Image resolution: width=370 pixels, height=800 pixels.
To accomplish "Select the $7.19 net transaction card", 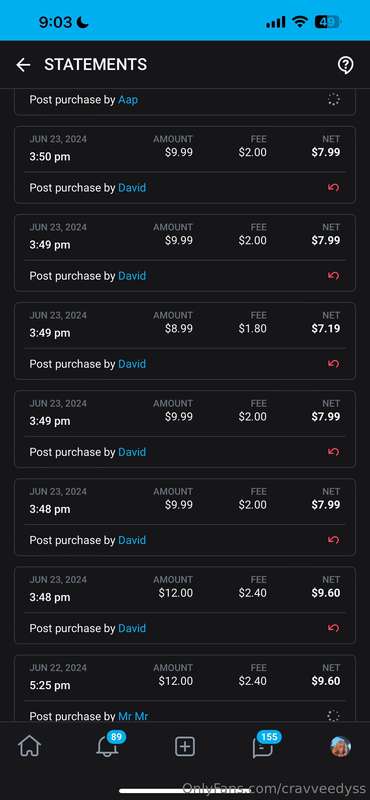I will coord(185,341).
